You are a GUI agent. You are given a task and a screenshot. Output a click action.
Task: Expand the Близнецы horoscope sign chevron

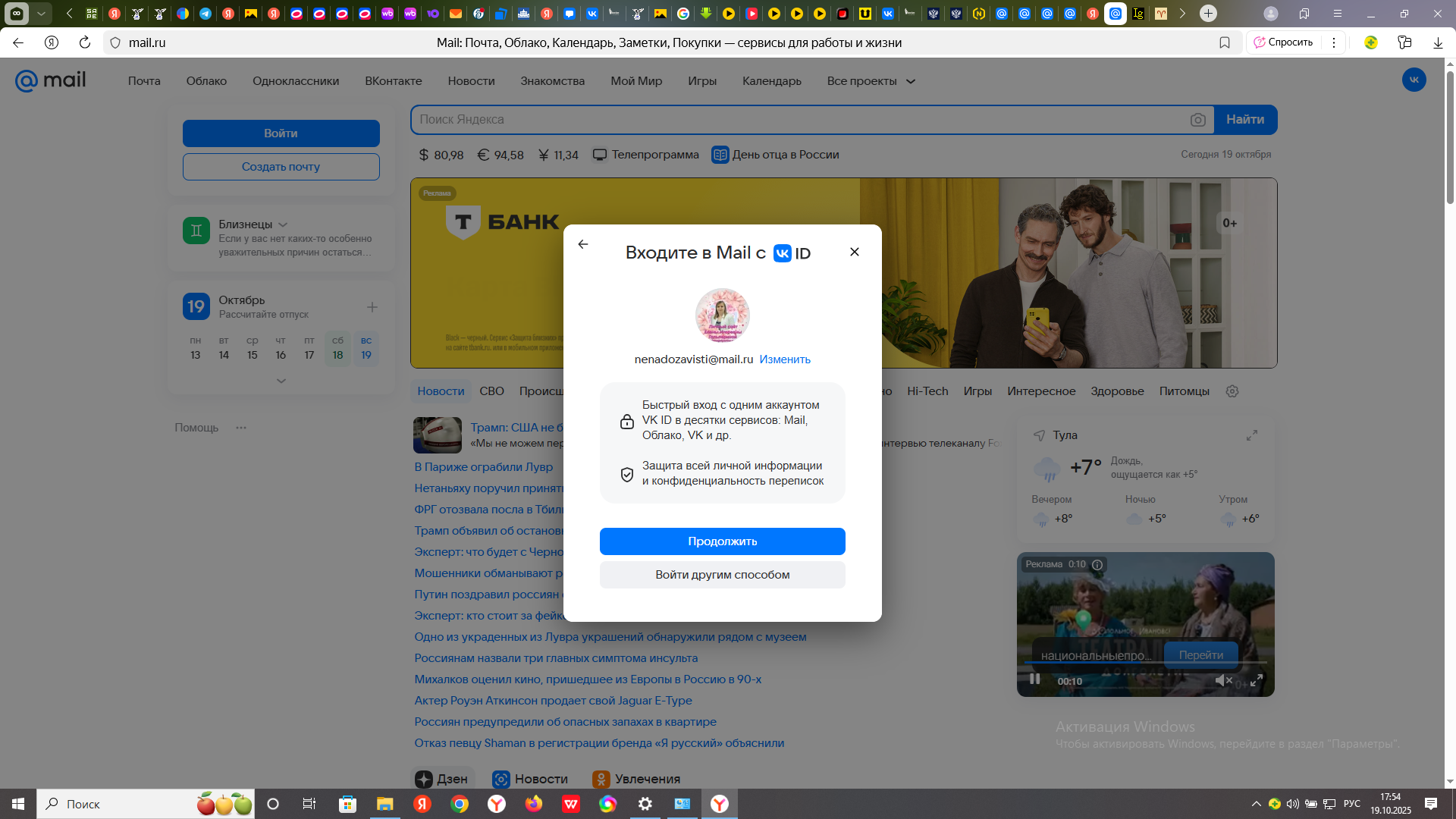pyautogui.click(x=283, y=224)
